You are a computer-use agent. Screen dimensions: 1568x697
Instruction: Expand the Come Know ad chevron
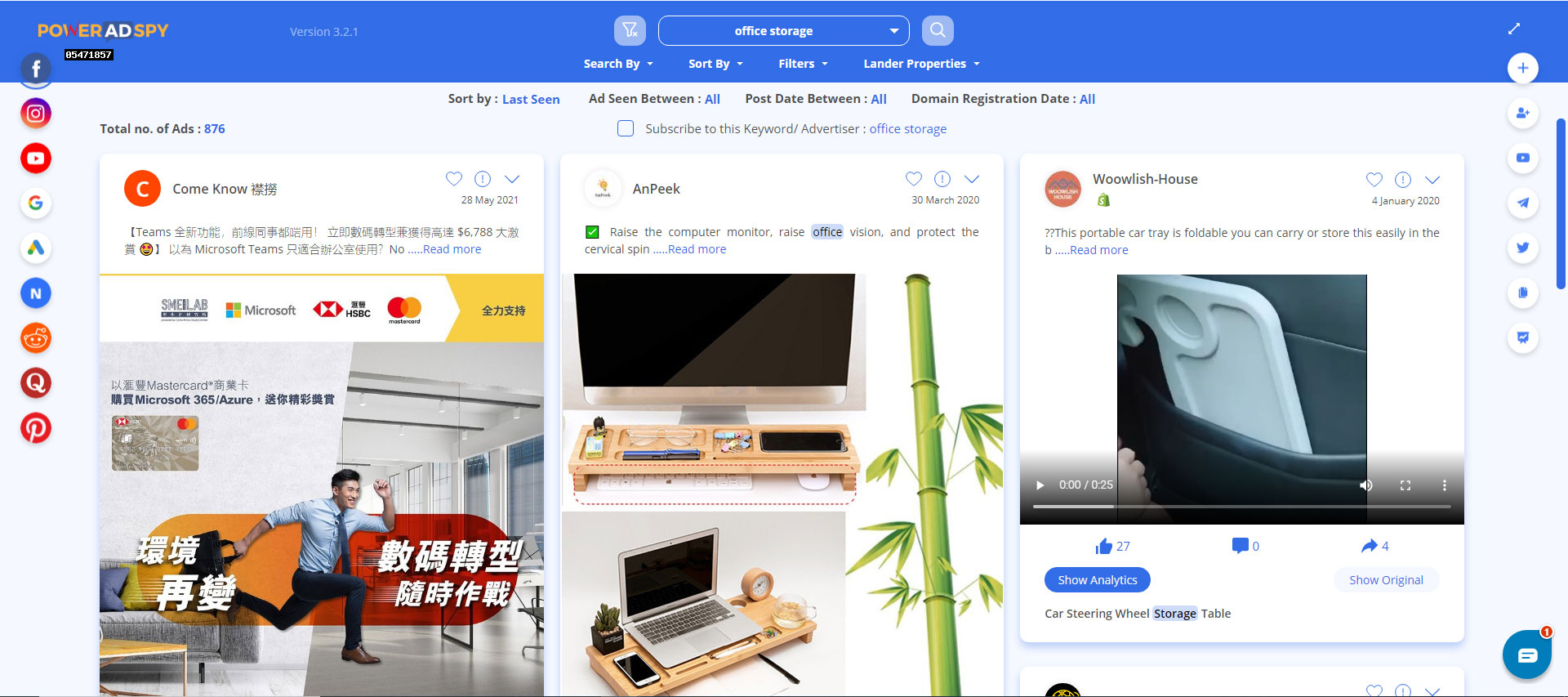coord(512,179)
